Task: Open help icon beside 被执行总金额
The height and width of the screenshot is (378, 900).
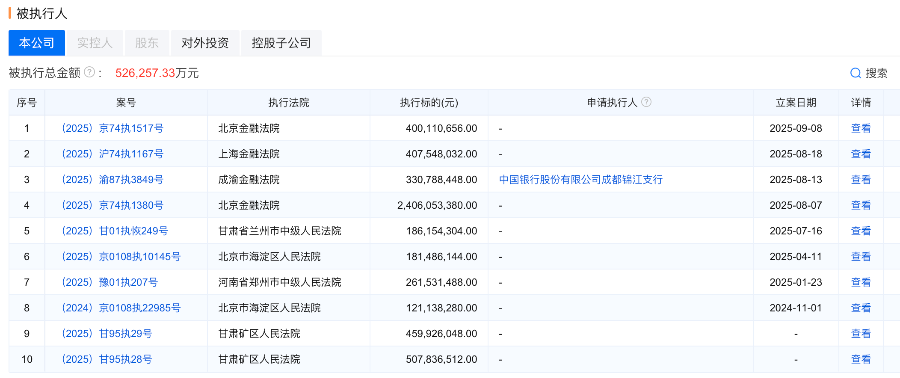Action: click(89, 73)
